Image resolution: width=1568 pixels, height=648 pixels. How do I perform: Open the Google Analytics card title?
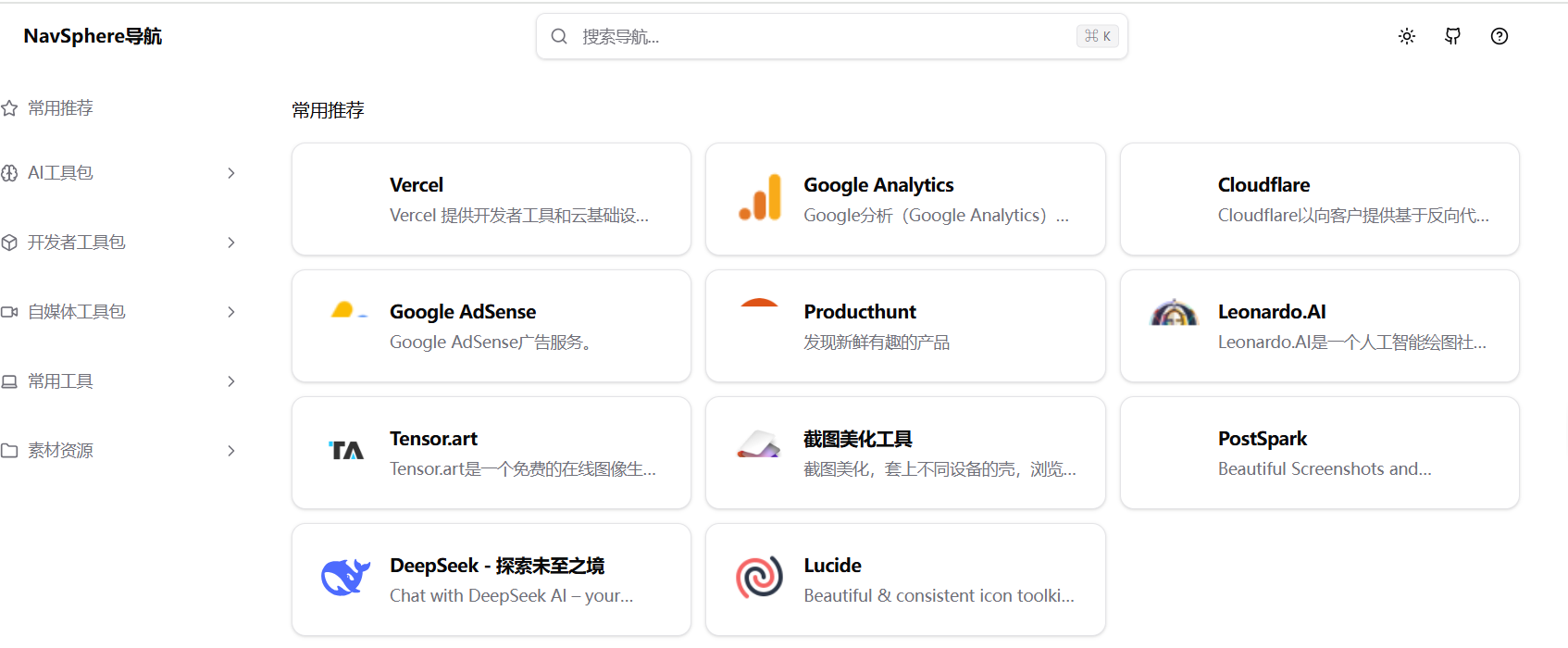[x=878, y=185]
